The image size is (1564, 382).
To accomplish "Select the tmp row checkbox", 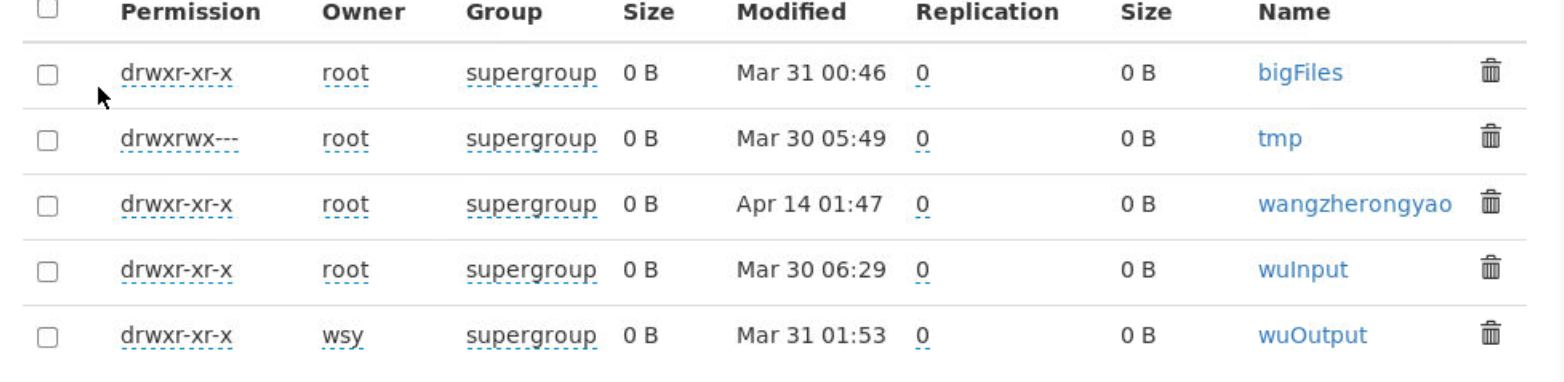I will [47, 140].
